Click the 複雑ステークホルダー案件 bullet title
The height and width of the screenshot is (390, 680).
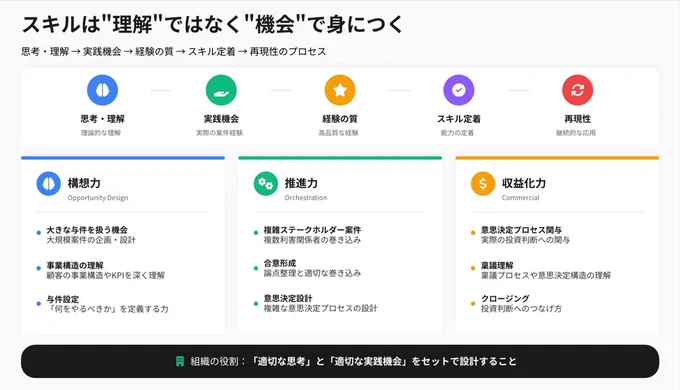pos(312,230)
